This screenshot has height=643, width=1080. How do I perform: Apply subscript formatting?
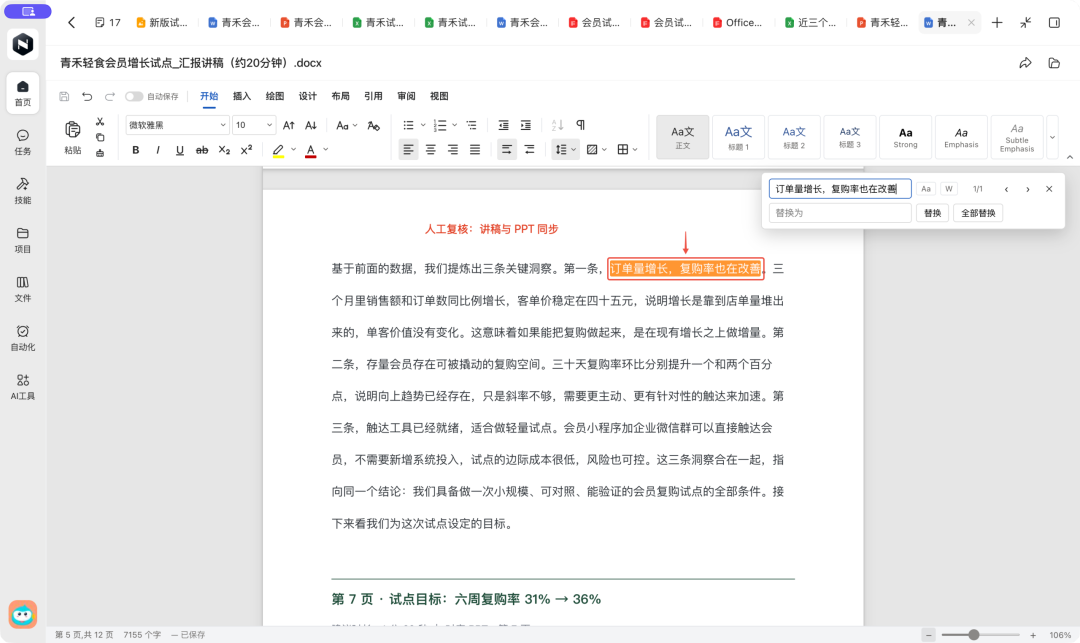pyautogui.click(x=224, y=150)
